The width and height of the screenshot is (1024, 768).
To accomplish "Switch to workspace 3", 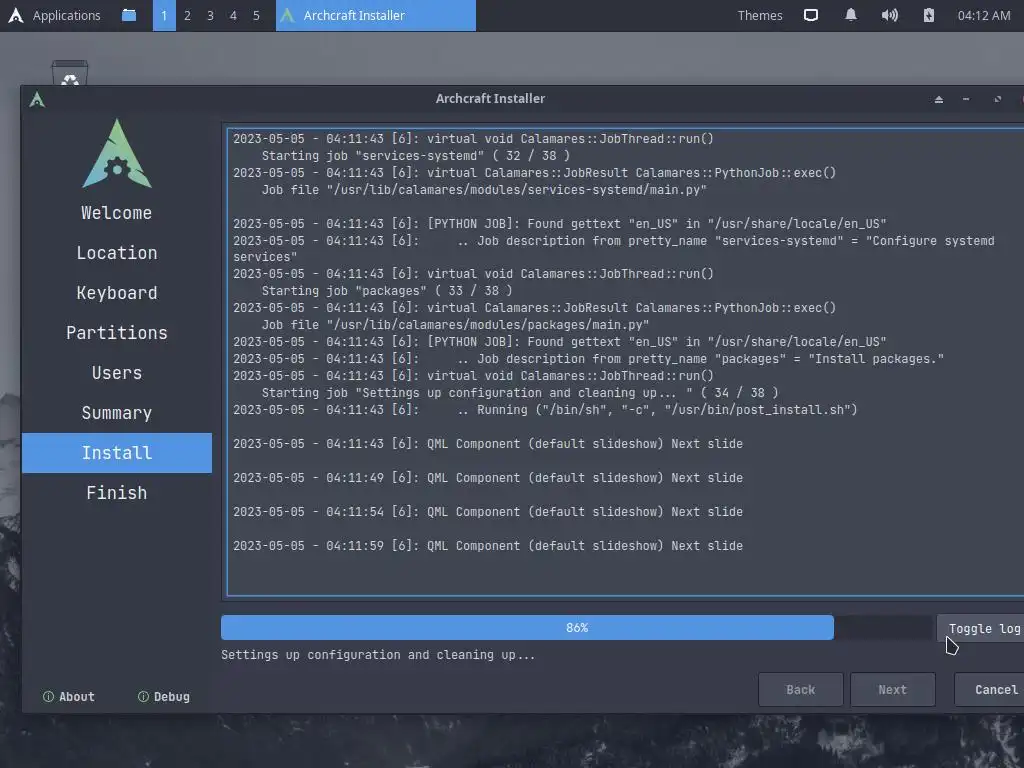I will tap(210, 15).
